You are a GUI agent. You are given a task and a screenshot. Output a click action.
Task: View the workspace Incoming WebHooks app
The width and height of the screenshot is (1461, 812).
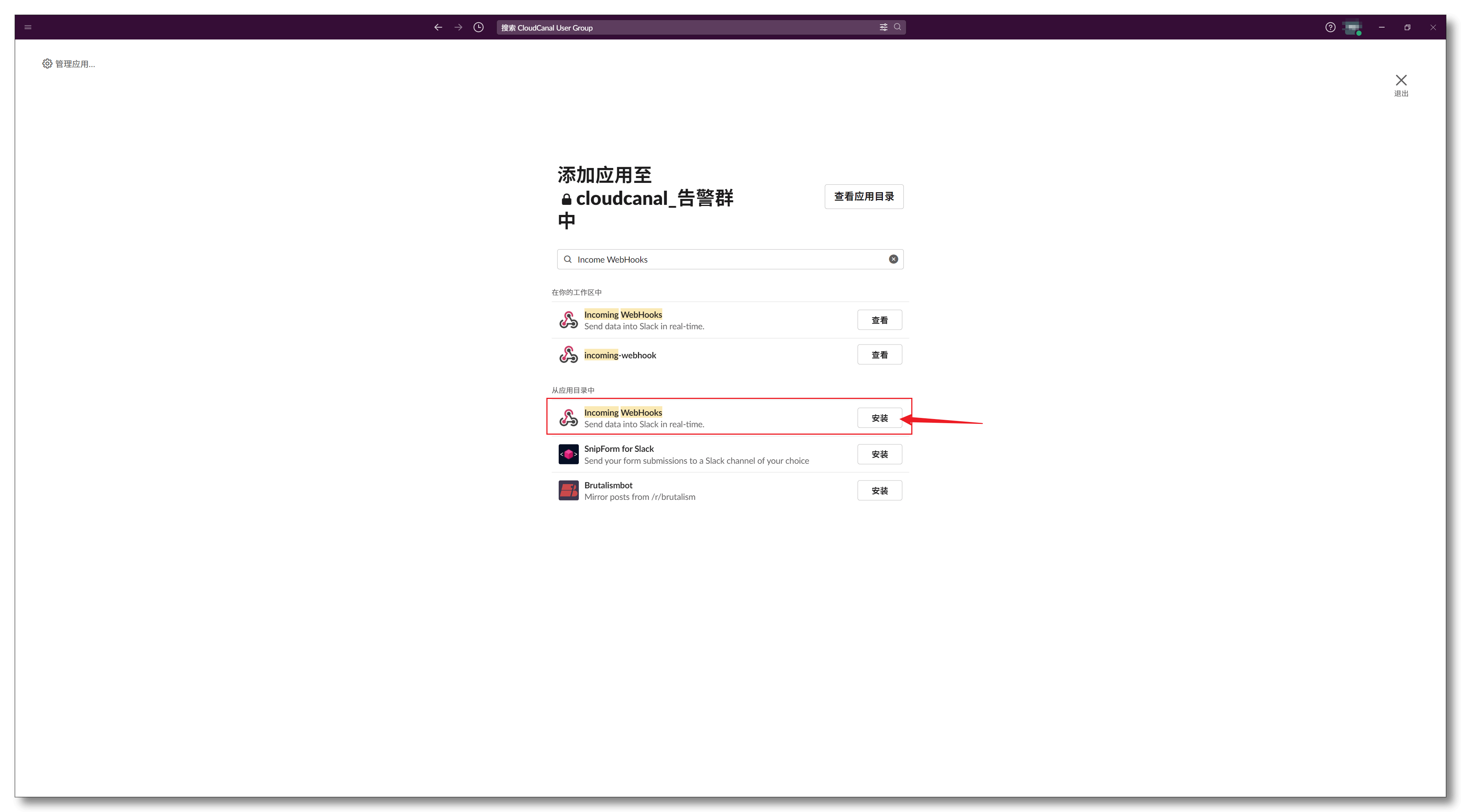[x=879, y=320]
